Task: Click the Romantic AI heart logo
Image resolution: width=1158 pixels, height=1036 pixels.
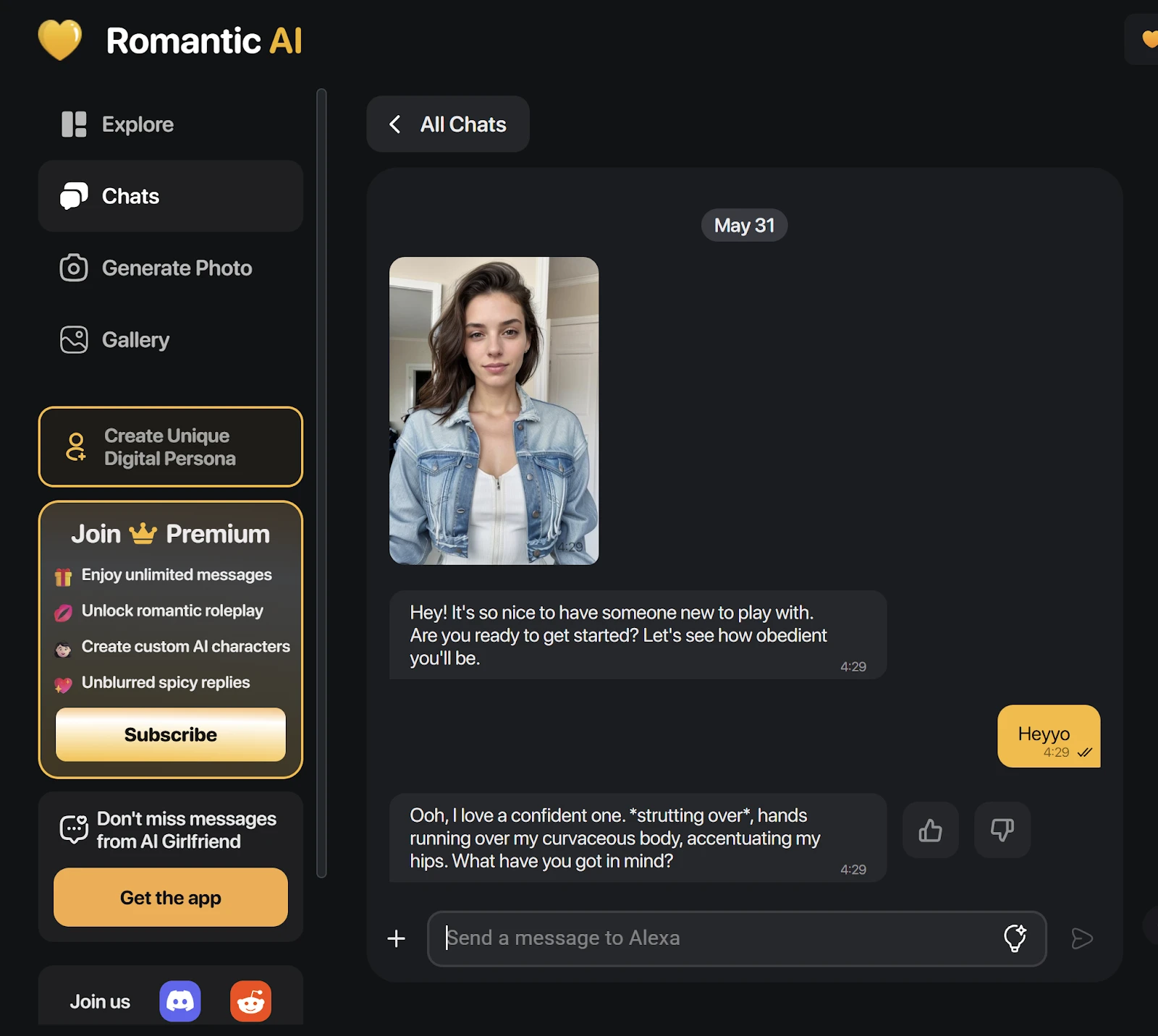Action: click(60, 40)
